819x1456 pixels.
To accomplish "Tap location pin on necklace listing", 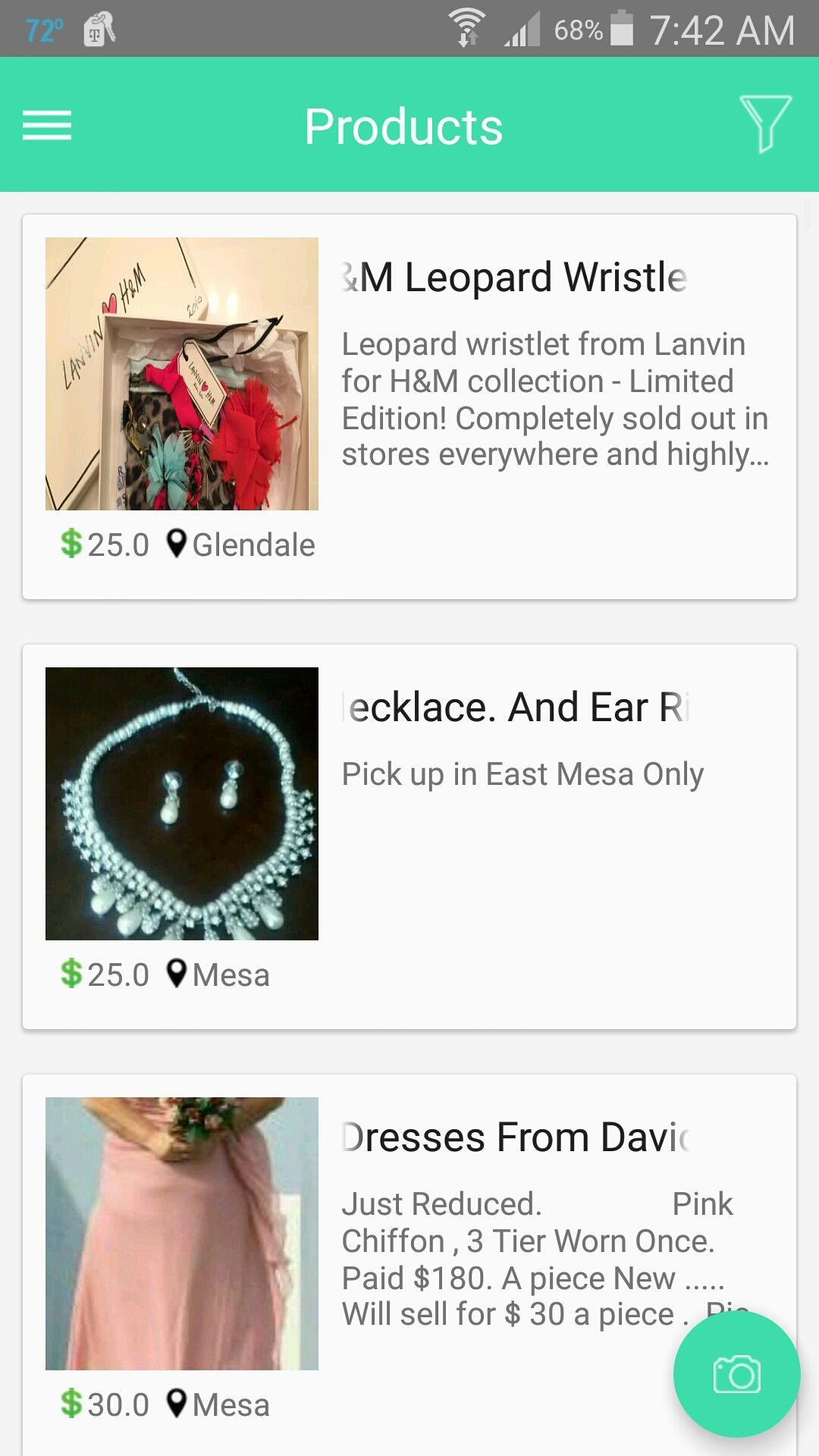I will pyautogui.click(x=177, y=974).
